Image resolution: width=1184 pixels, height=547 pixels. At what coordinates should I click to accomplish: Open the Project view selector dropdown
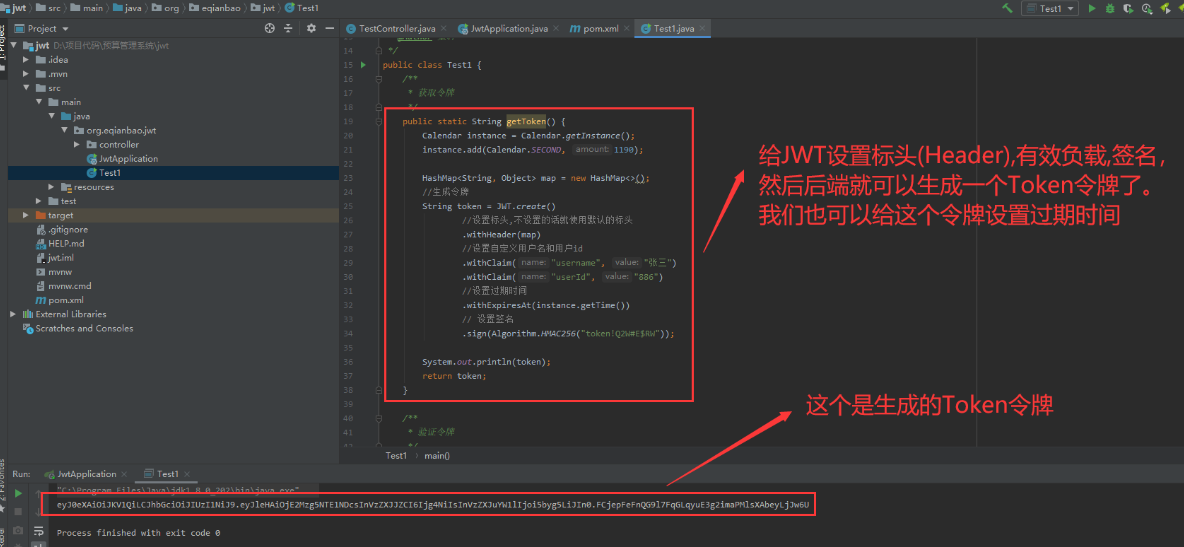coord(42,29)
